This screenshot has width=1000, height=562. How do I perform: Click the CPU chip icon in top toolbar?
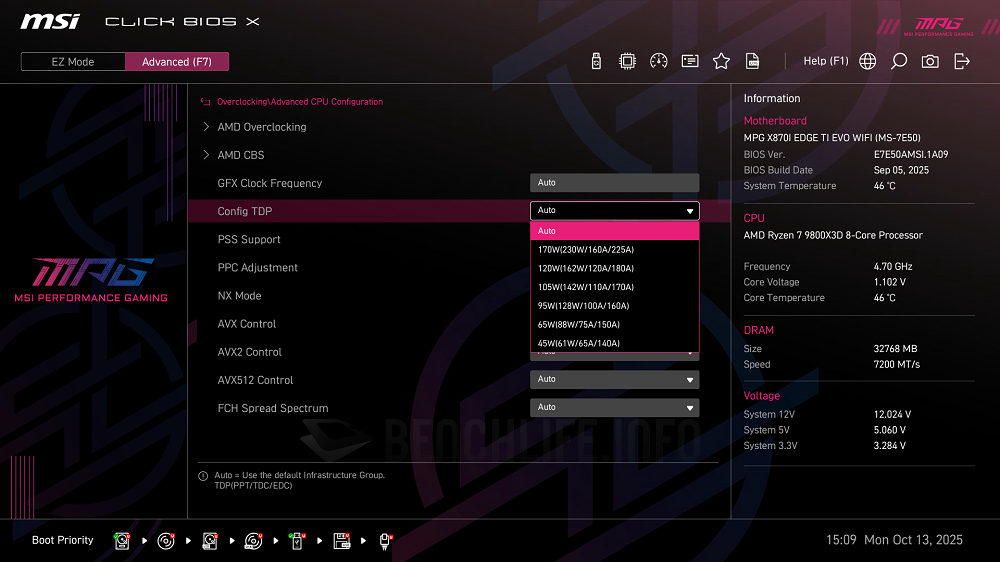(x=627, y=61)
